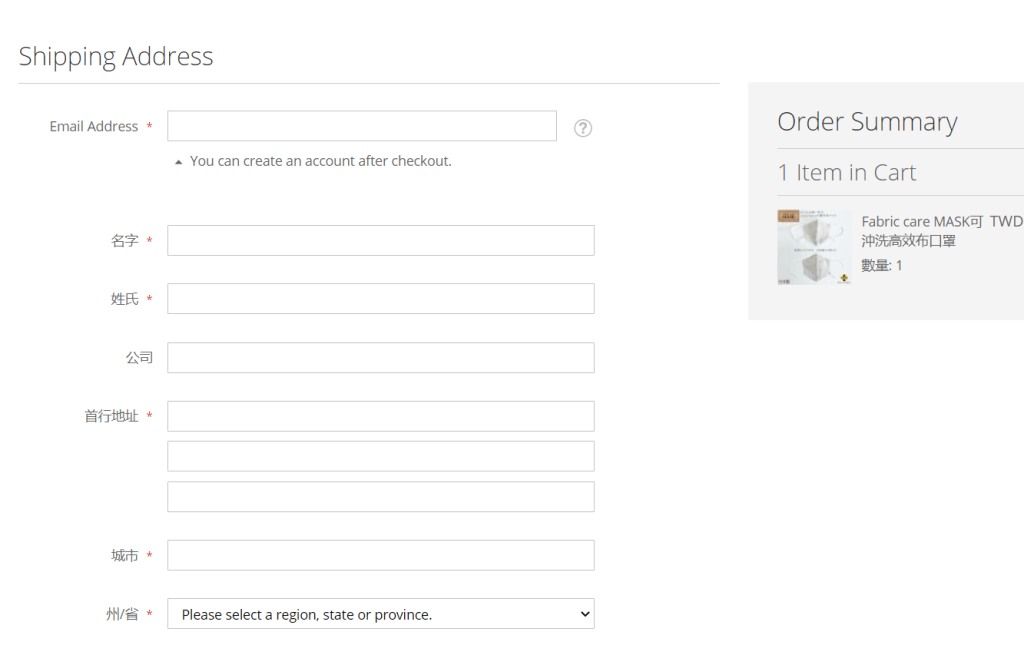The image size is (1024, 645).
Task: Open the 州/省 region dropdown
Action: [x=380, y=614]
